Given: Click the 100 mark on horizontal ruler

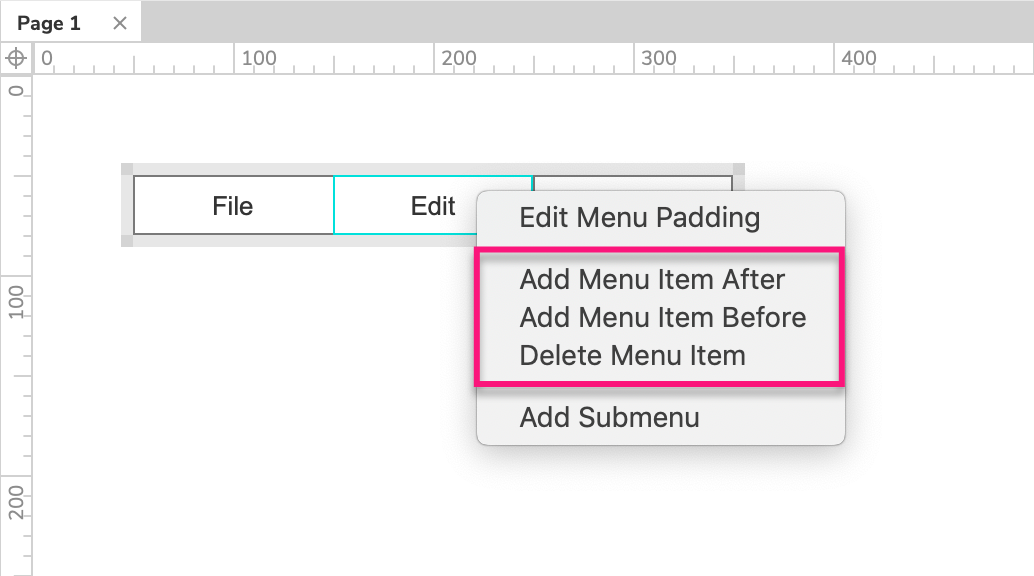Looking at the screenshot, I should 258,58.
